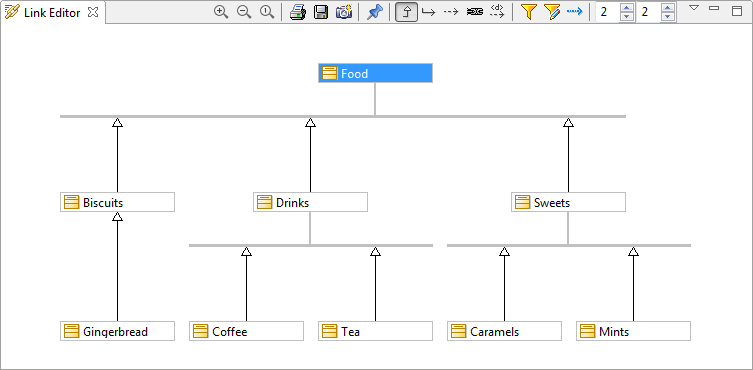The height and width of the screenshot is (370, 753).
Task: Select the Food class node
Action: click(376, 74)
